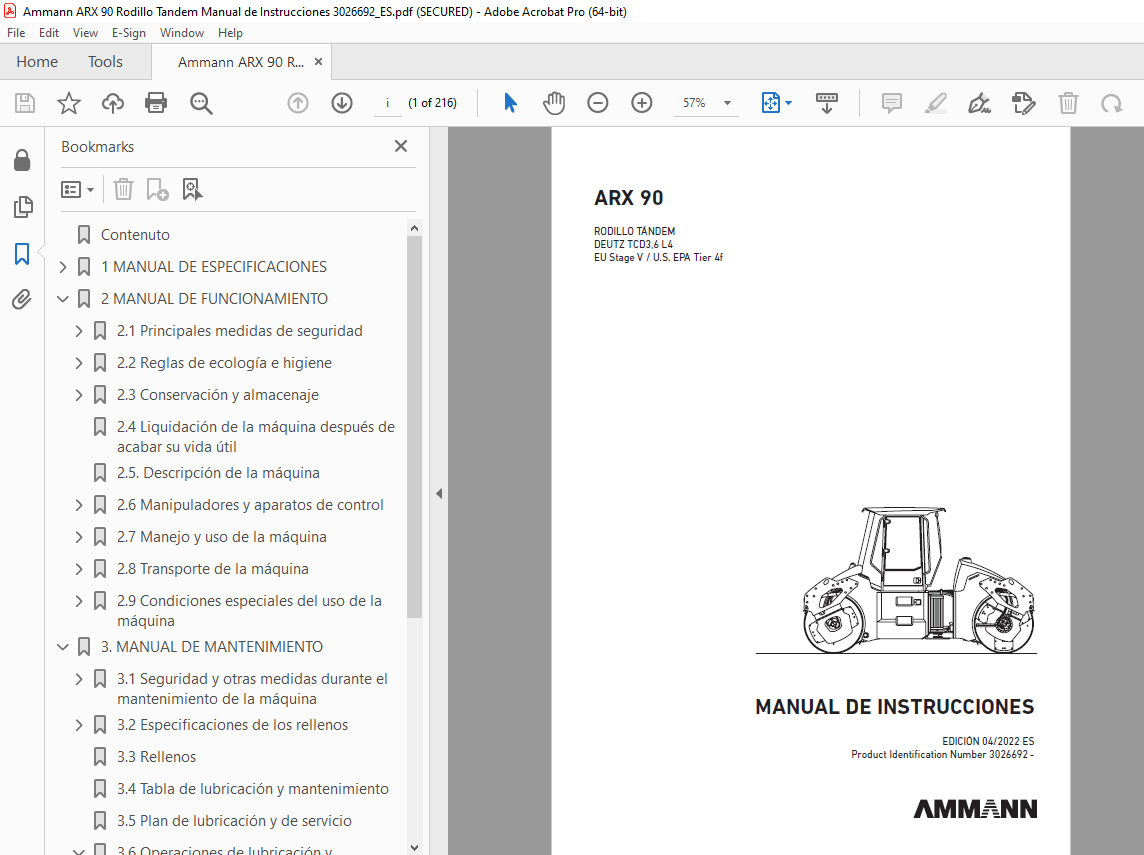Open the Attachments paperclip panel
This screenshot has width=1144, height=855.
click(22, 300)
